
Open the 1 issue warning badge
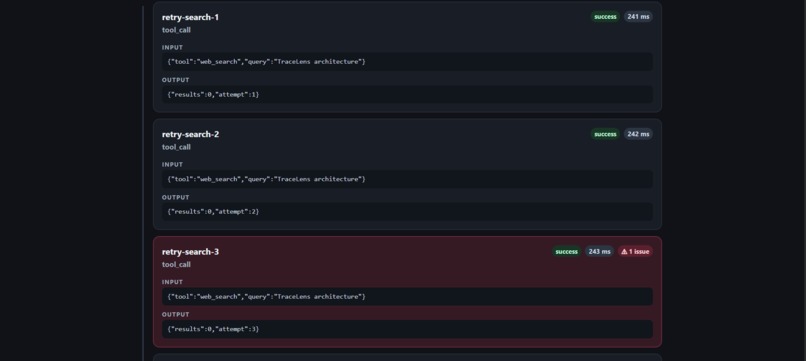click(635, 251)
